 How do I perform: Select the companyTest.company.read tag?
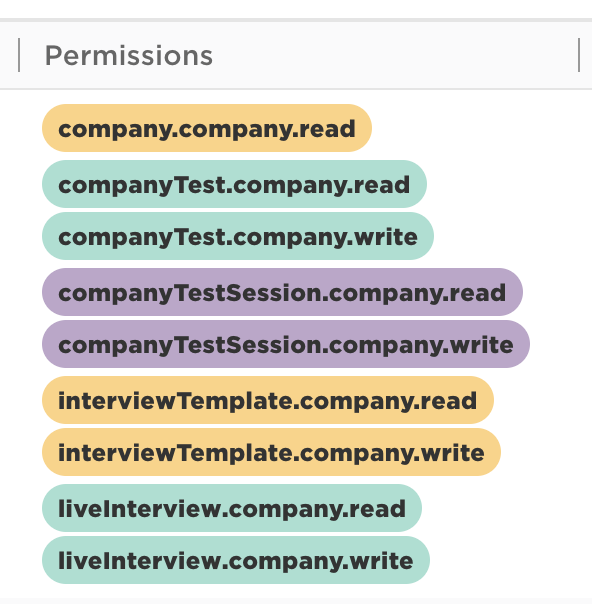(x=234, y=184)
